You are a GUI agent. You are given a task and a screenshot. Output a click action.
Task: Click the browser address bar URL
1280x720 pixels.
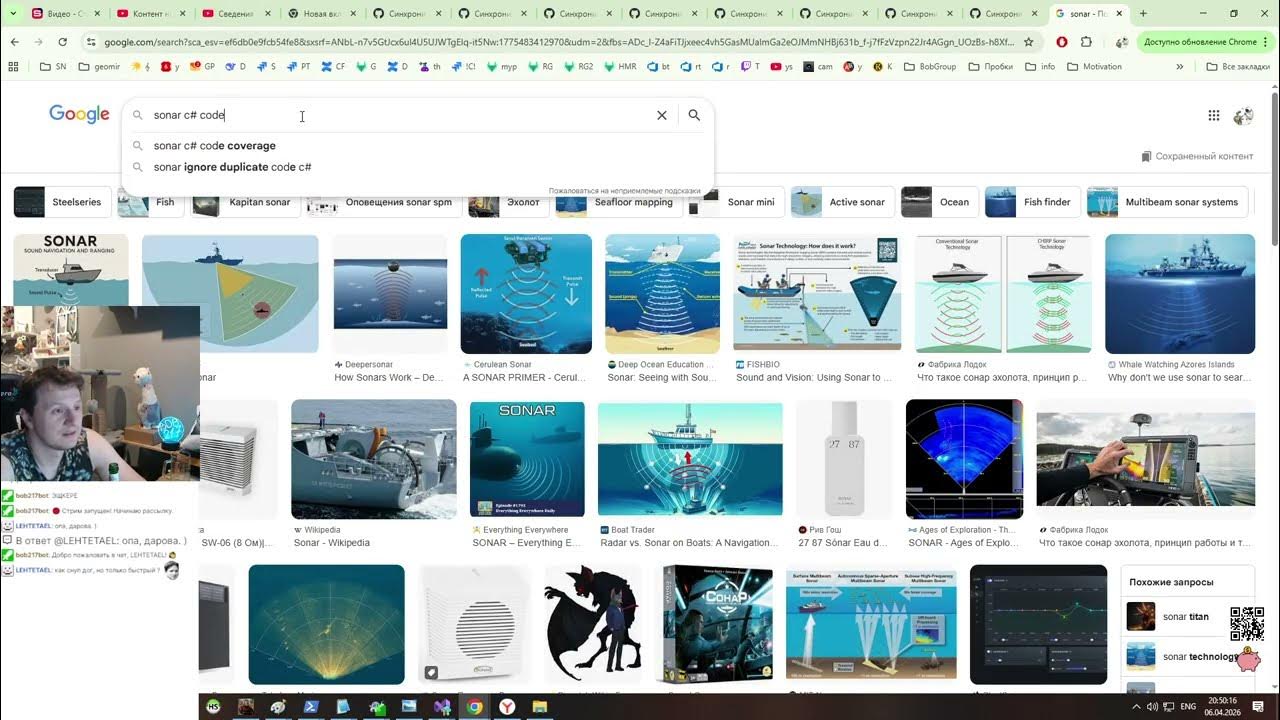click(558, 42)
